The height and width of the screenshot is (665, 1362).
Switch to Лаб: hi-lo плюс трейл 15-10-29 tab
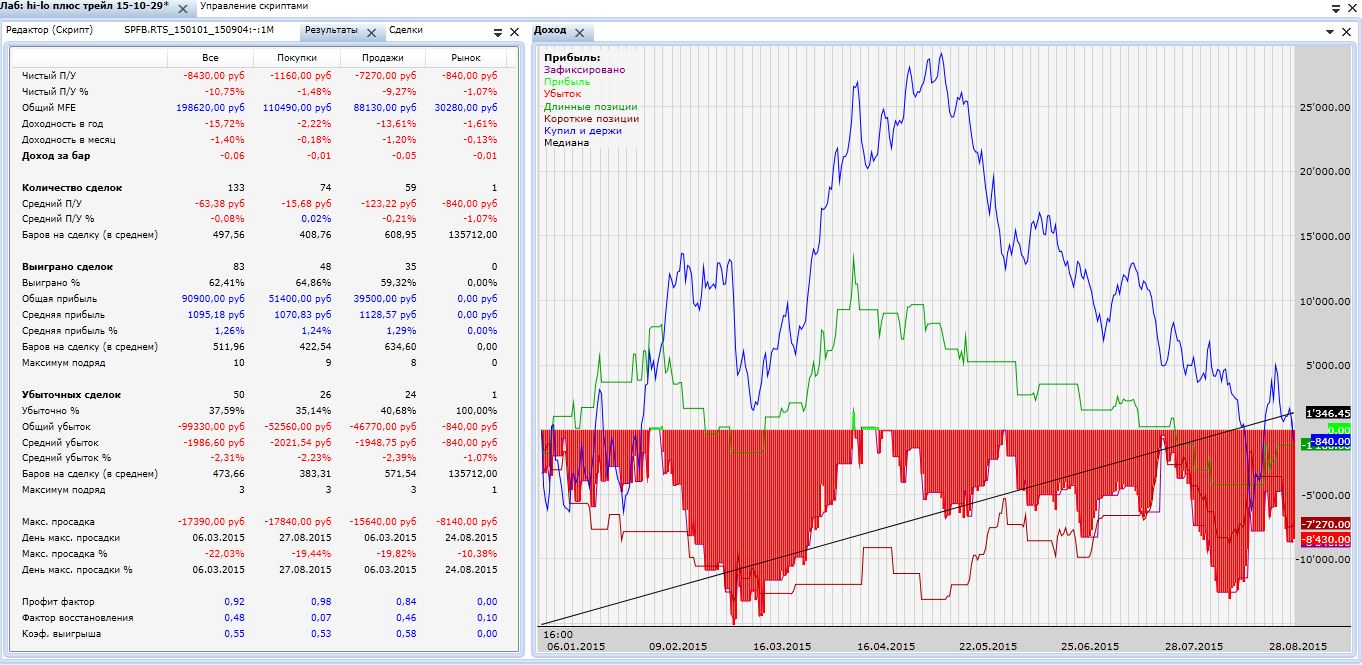(85, 7)
